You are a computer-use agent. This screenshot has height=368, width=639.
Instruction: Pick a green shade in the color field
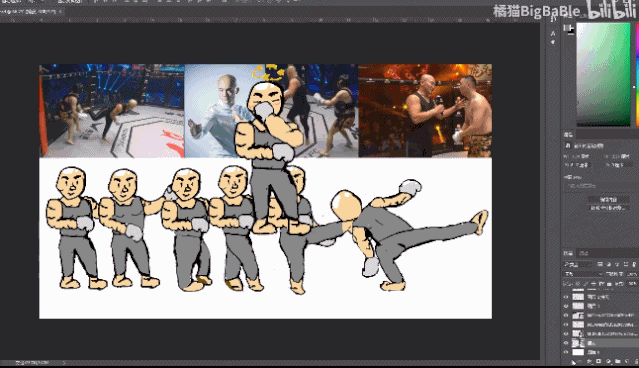tap(603, 73)
